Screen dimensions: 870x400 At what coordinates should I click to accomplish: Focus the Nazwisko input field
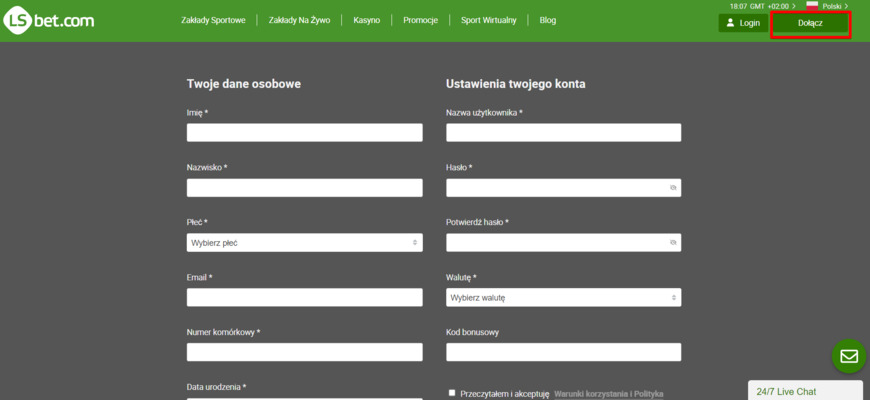point(305,188)
